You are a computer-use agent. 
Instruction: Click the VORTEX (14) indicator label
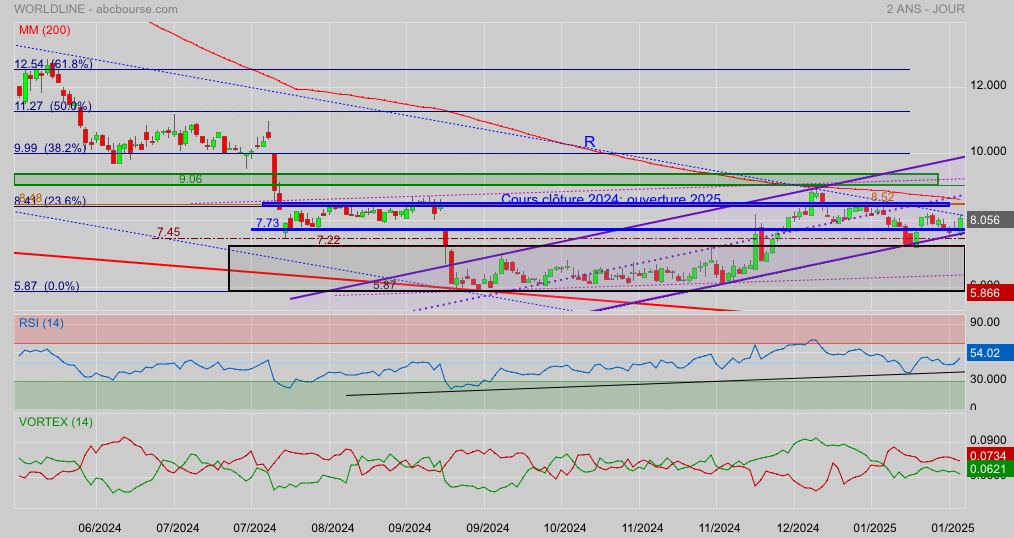click(56, 422)
